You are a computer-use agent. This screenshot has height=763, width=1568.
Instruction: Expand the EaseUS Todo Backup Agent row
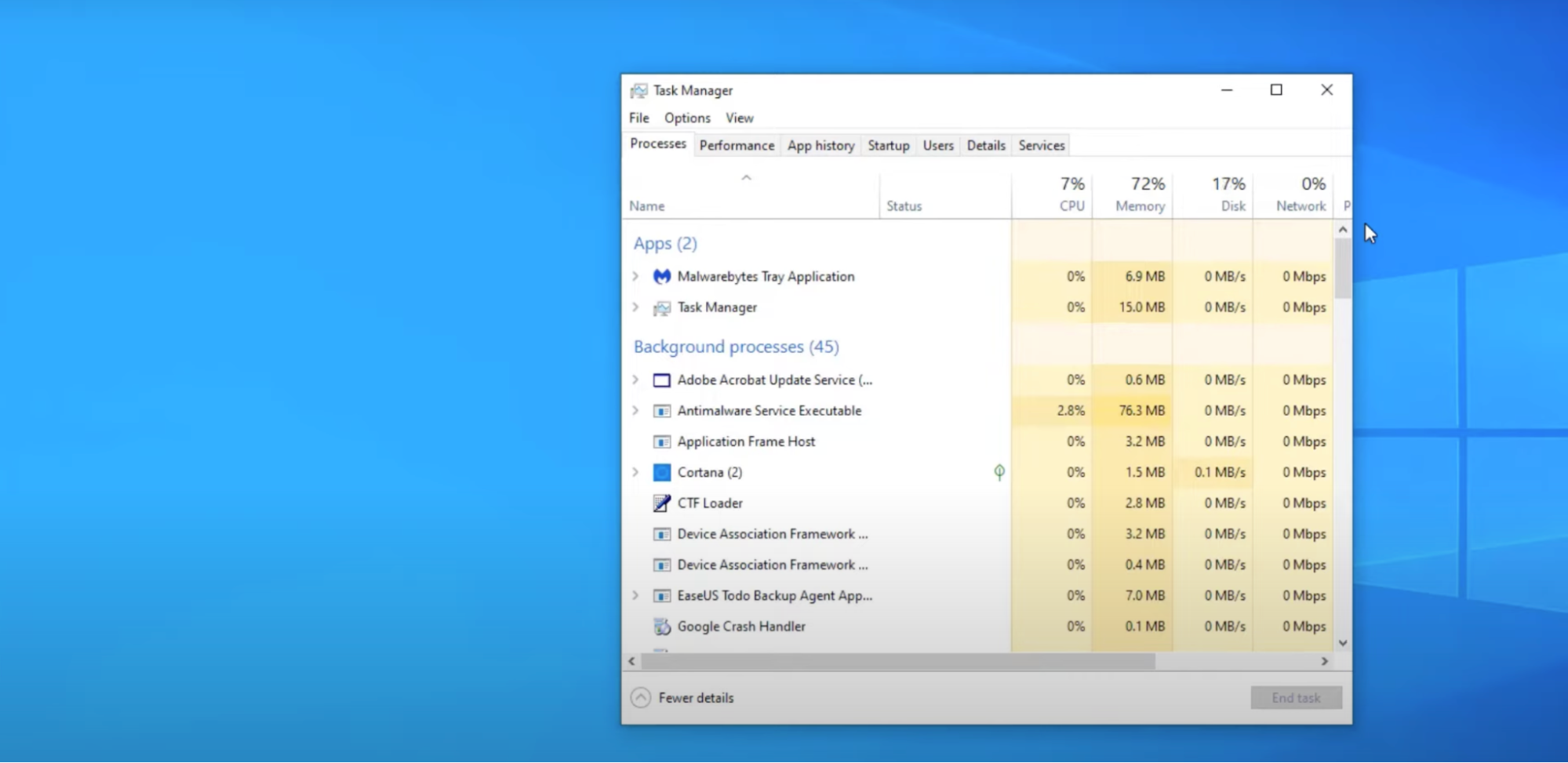click(635, 595)
